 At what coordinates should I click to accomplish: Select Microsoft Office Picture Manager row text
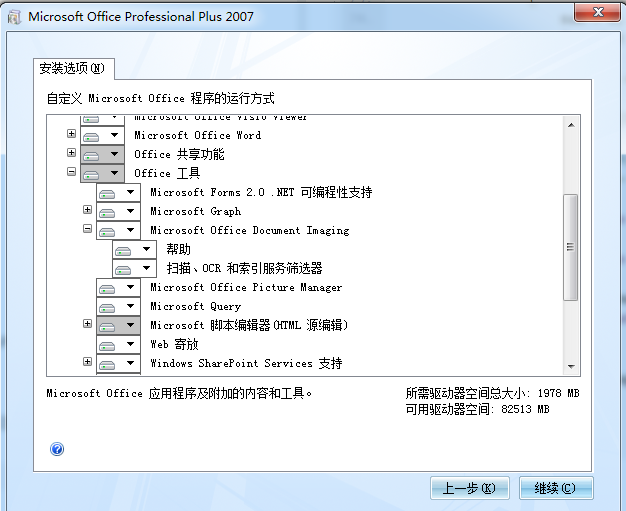pyautogui.click(x=246, y=287)
